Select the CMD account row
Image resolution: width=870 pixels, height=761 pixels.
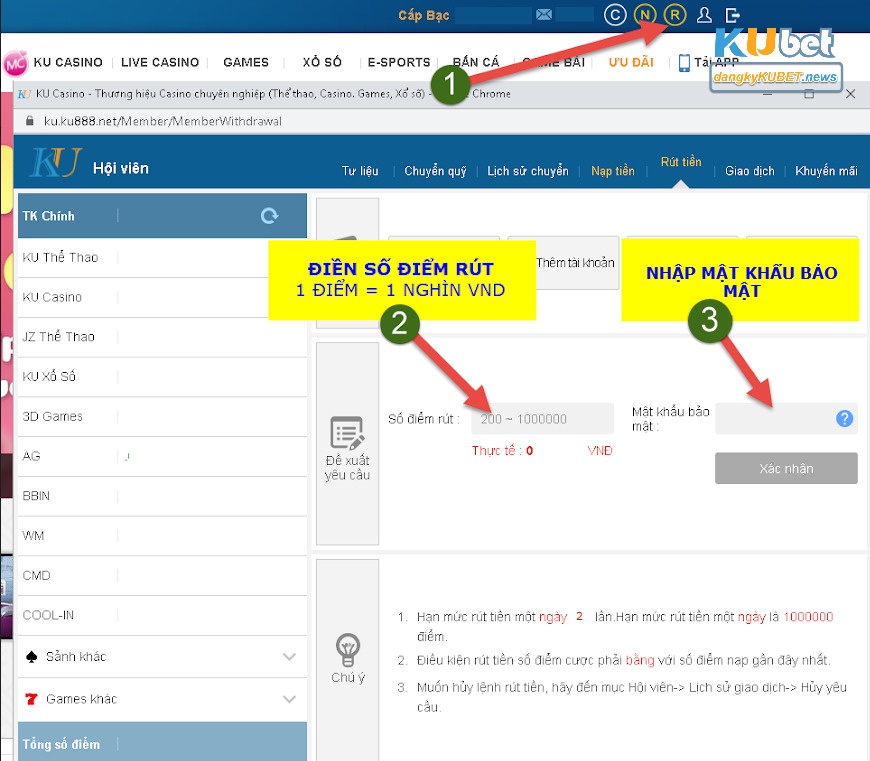162,575
